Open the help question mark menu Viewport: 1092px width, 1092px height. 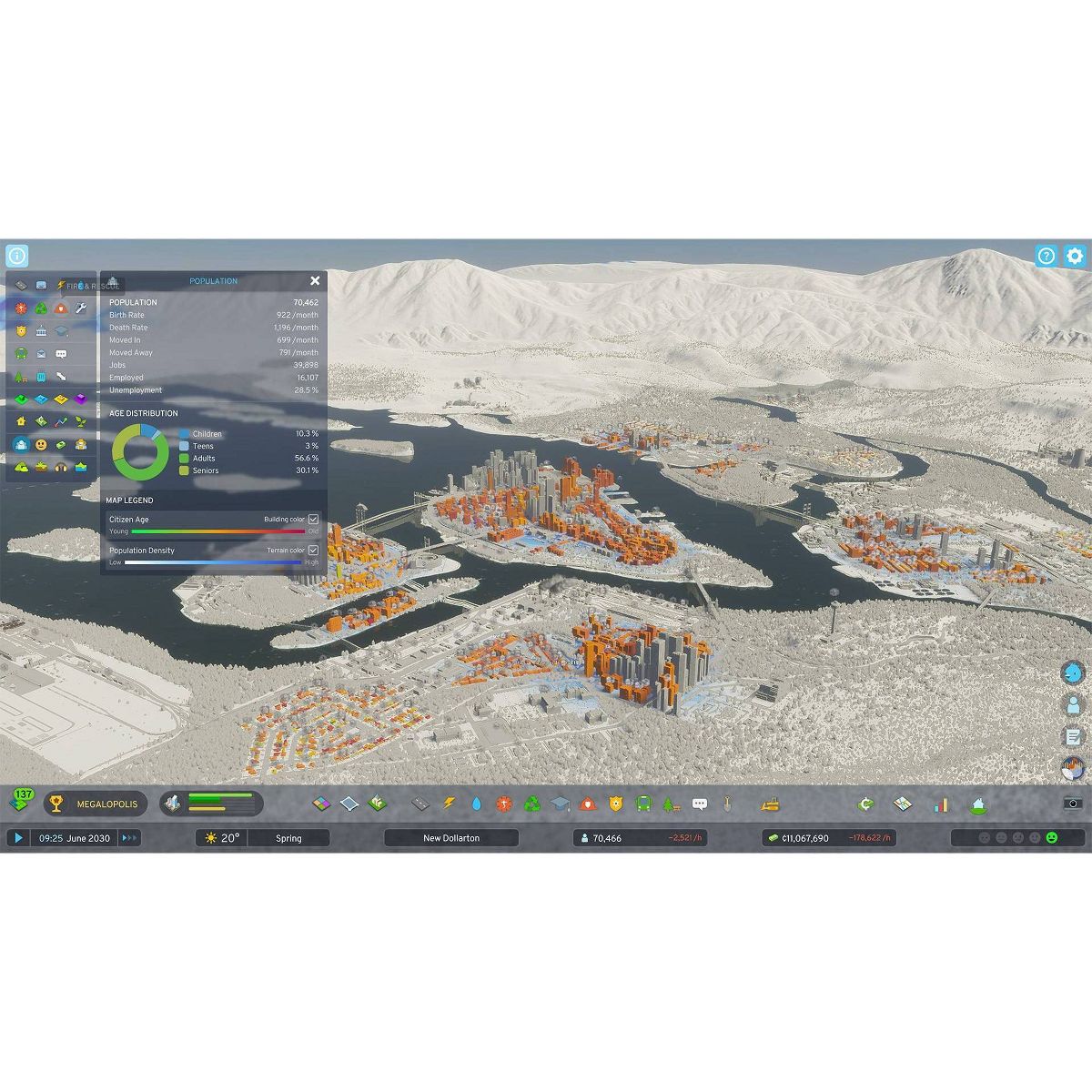click(1046, 256)
